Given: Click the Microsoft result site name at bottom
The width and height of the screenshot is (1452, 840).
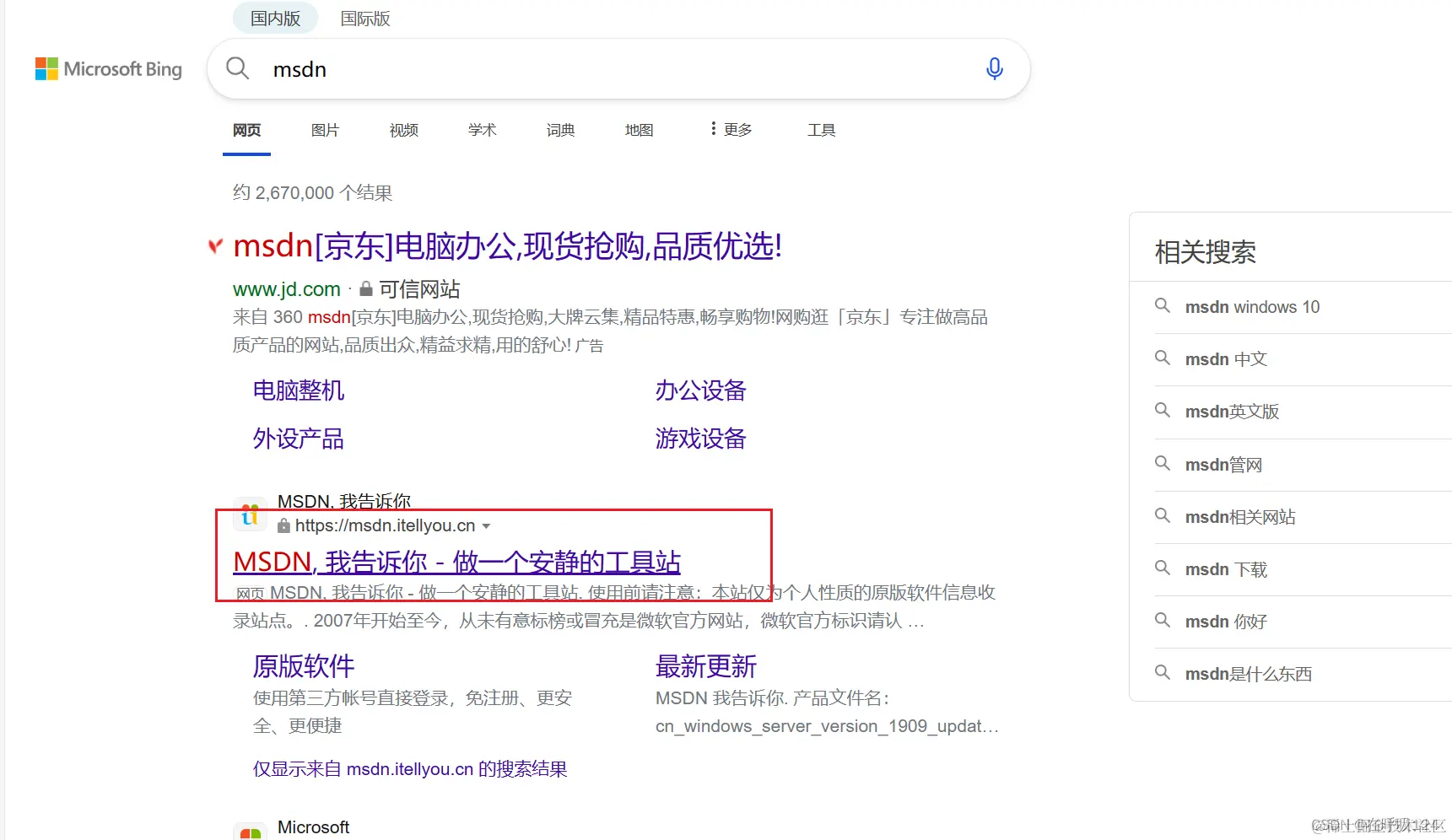Looking at the screenshot, I should click(313, 827).
